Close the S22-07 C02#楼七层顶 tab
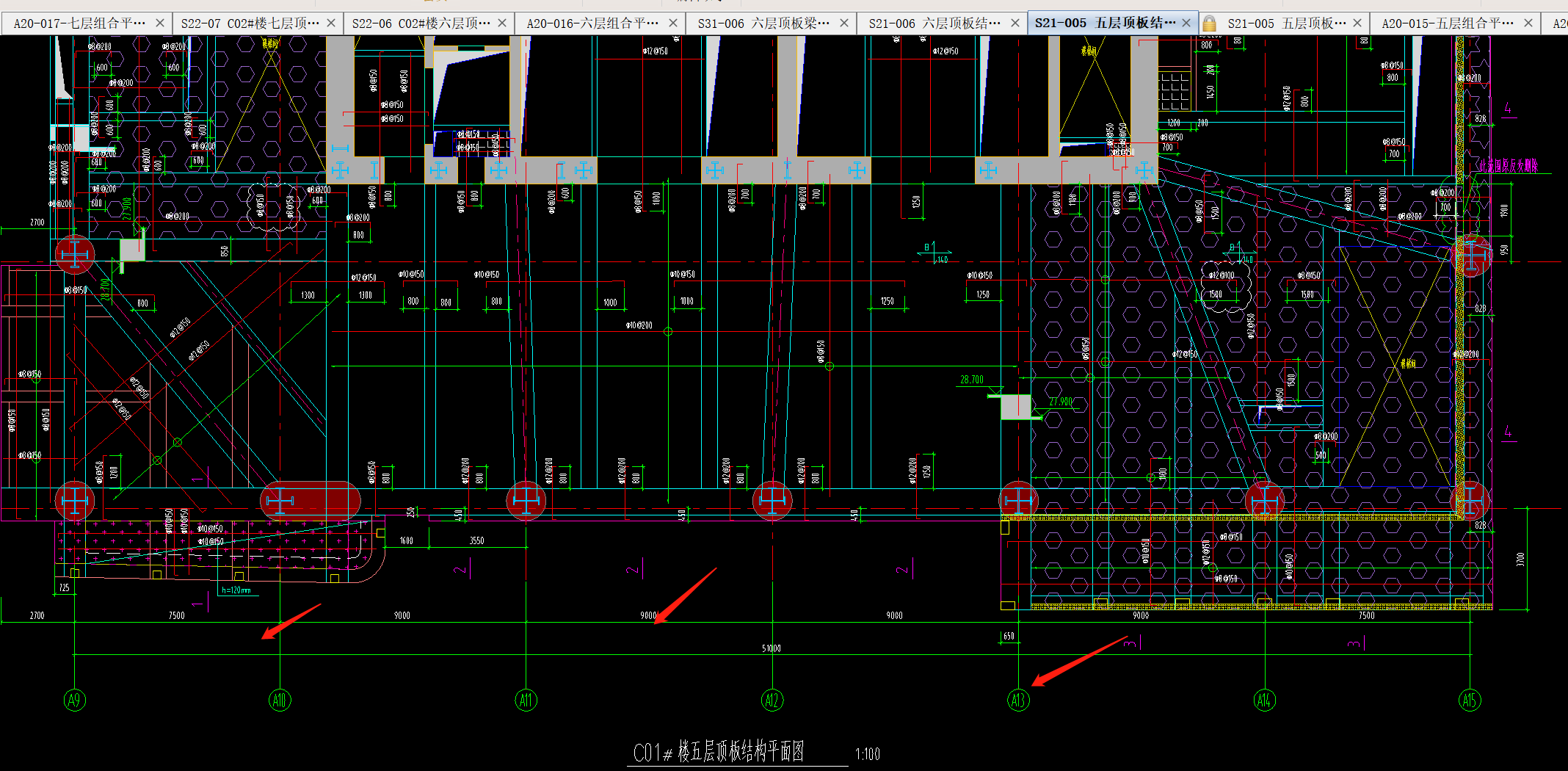The height and width of the screenshot is (771, 1568). 331,23
